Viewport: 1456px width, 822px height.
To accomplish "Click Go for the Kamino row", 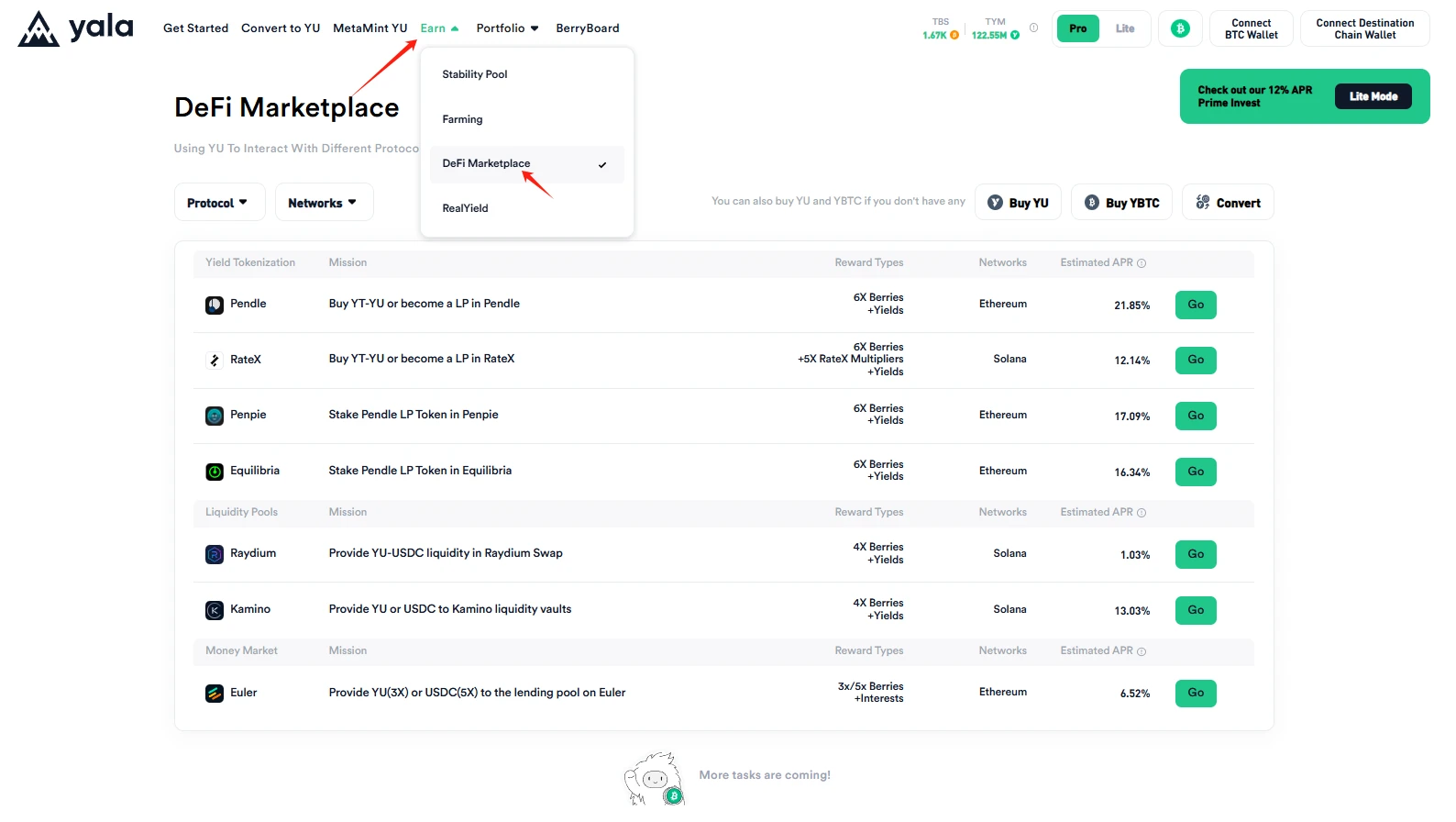I will [x=1196, y=610].
